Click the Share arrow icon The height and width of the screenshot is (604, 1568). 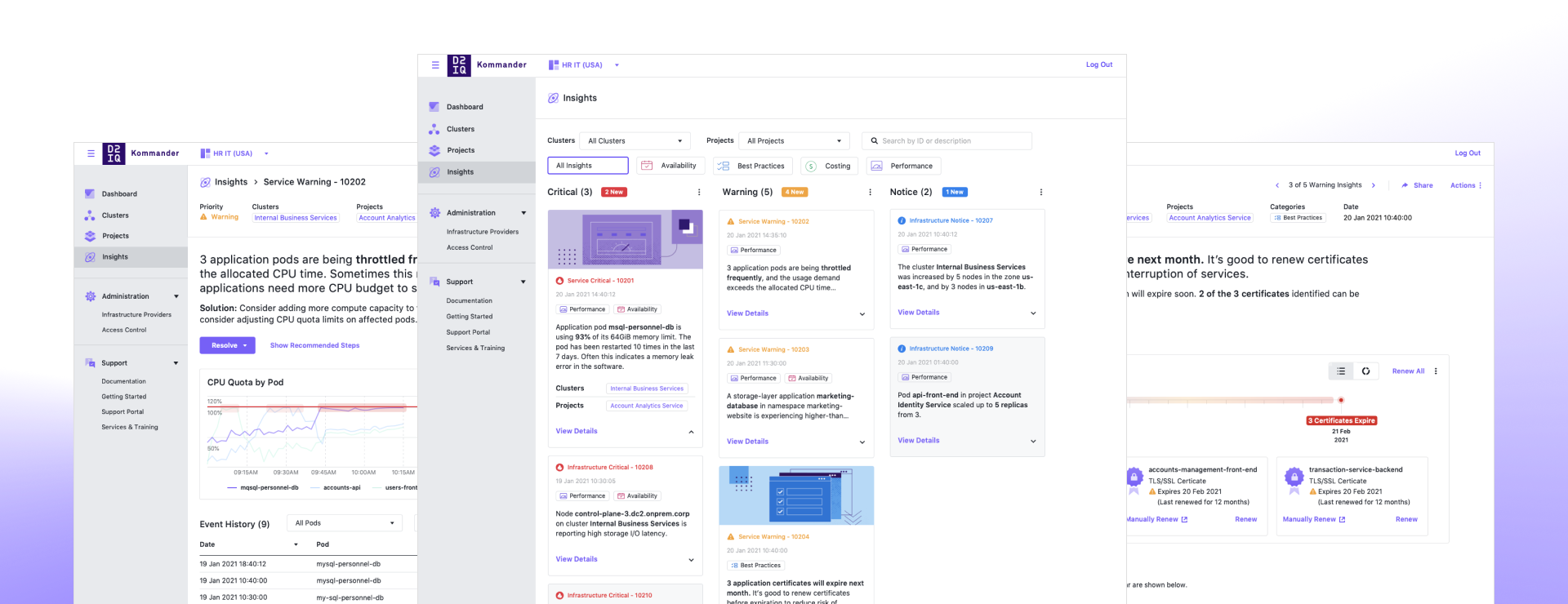click(x=1405, y=185)
